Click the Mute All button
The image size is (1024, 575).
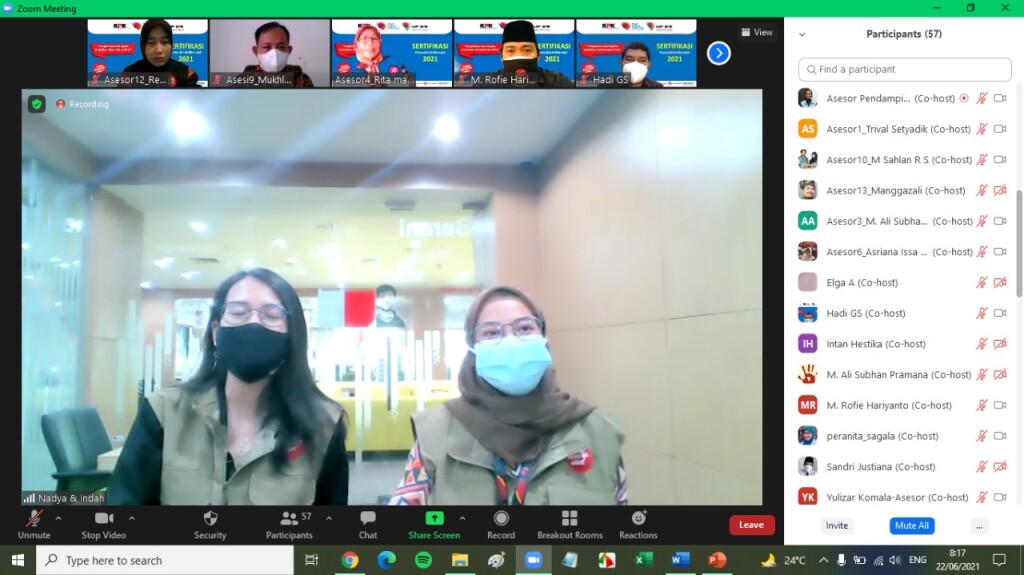point(912,526)
